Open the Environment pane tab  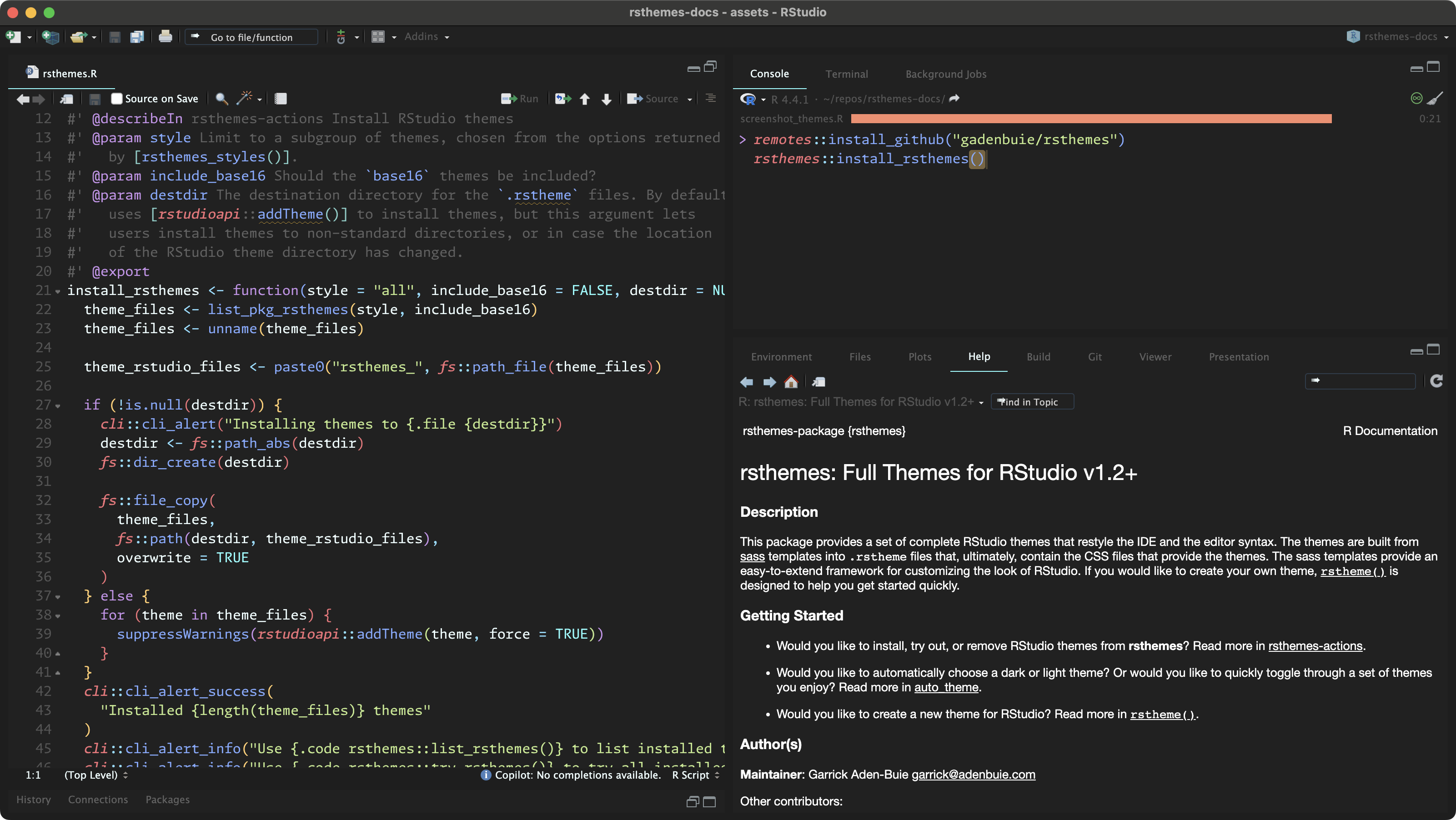(781, 357)
